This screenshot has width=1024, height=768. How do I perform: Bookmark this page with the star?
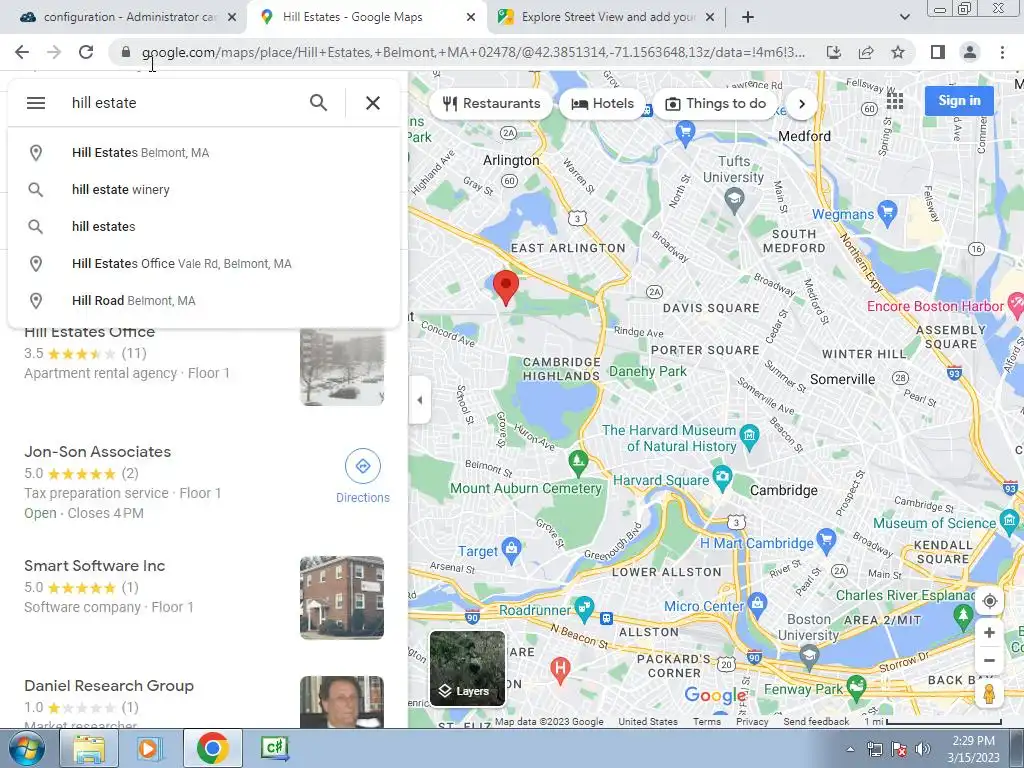point(898,52)
